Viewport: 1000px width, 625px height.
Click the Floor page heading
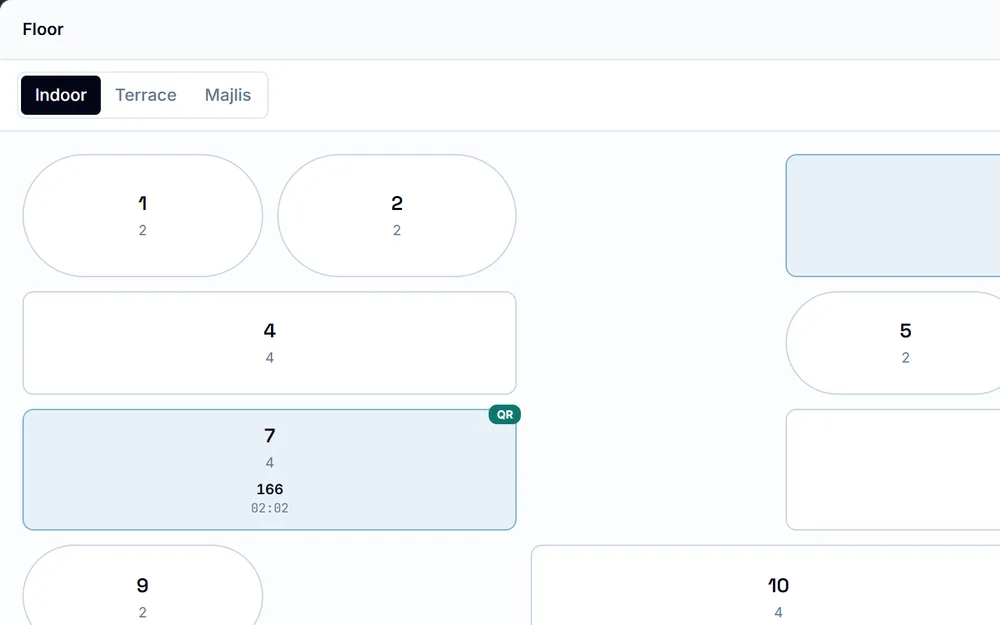43,29
